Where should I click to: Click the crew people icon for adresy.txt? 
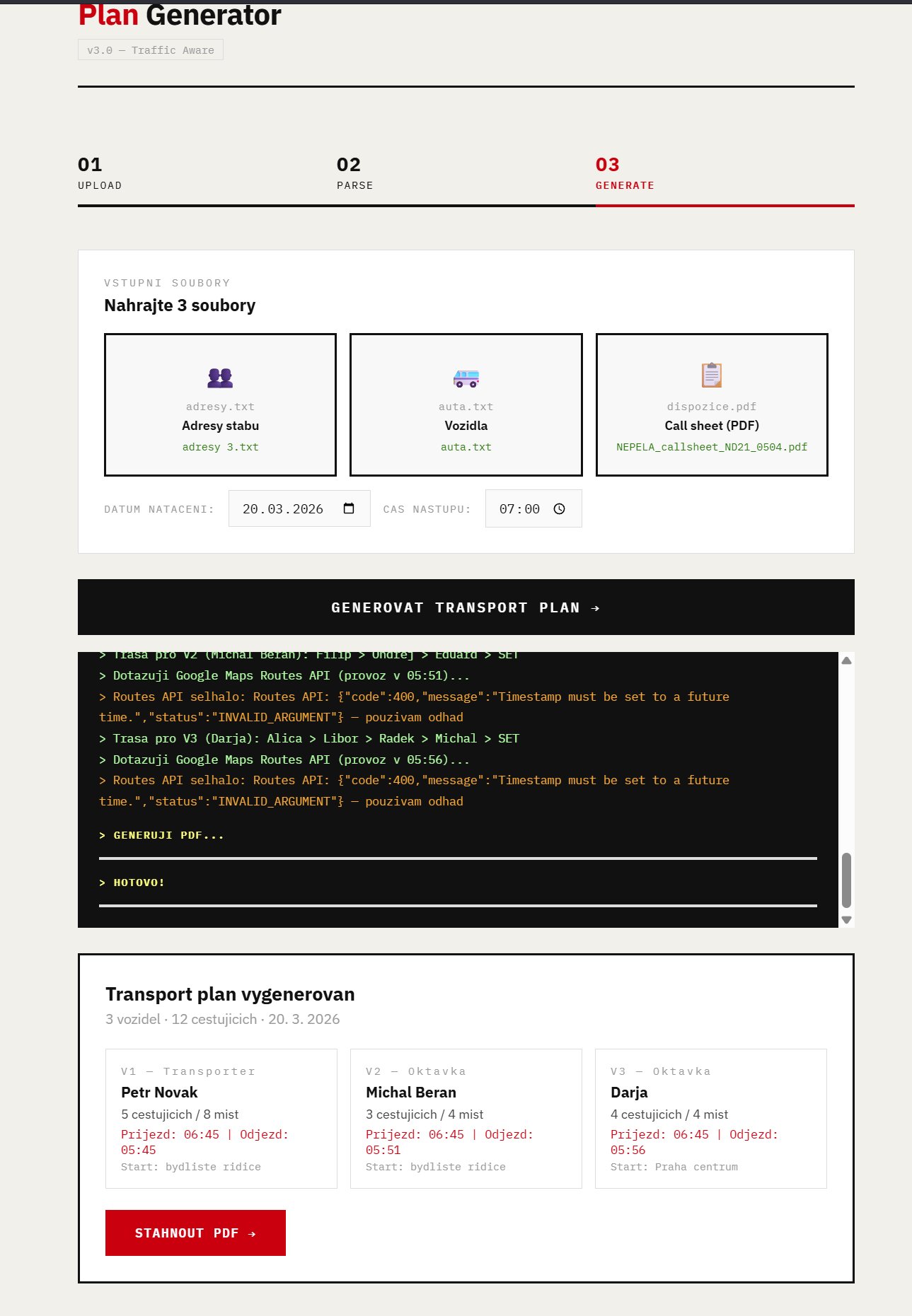click(x=220, y=378)
